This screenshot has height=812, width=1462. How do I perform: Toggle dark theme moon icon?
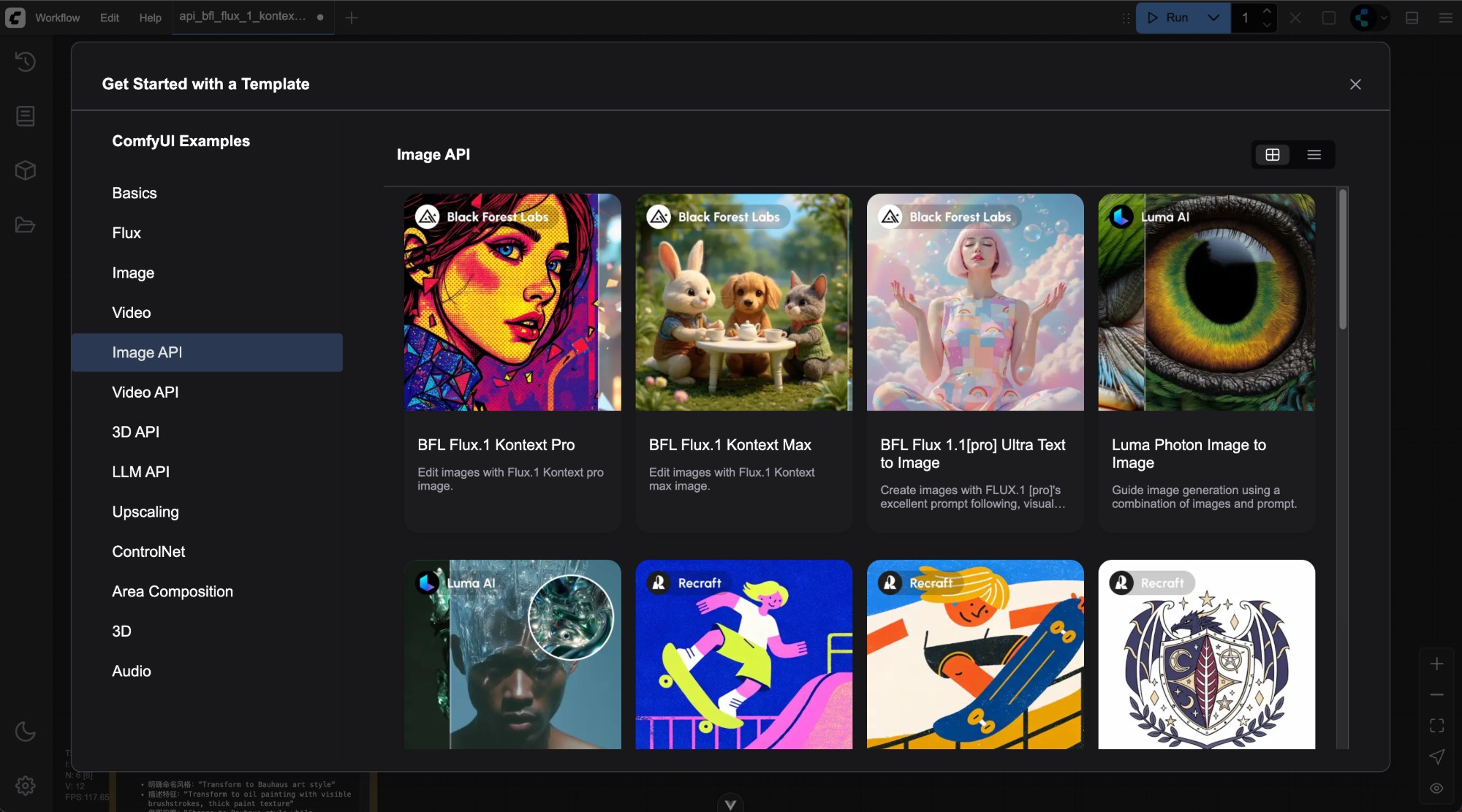(26, 732)
